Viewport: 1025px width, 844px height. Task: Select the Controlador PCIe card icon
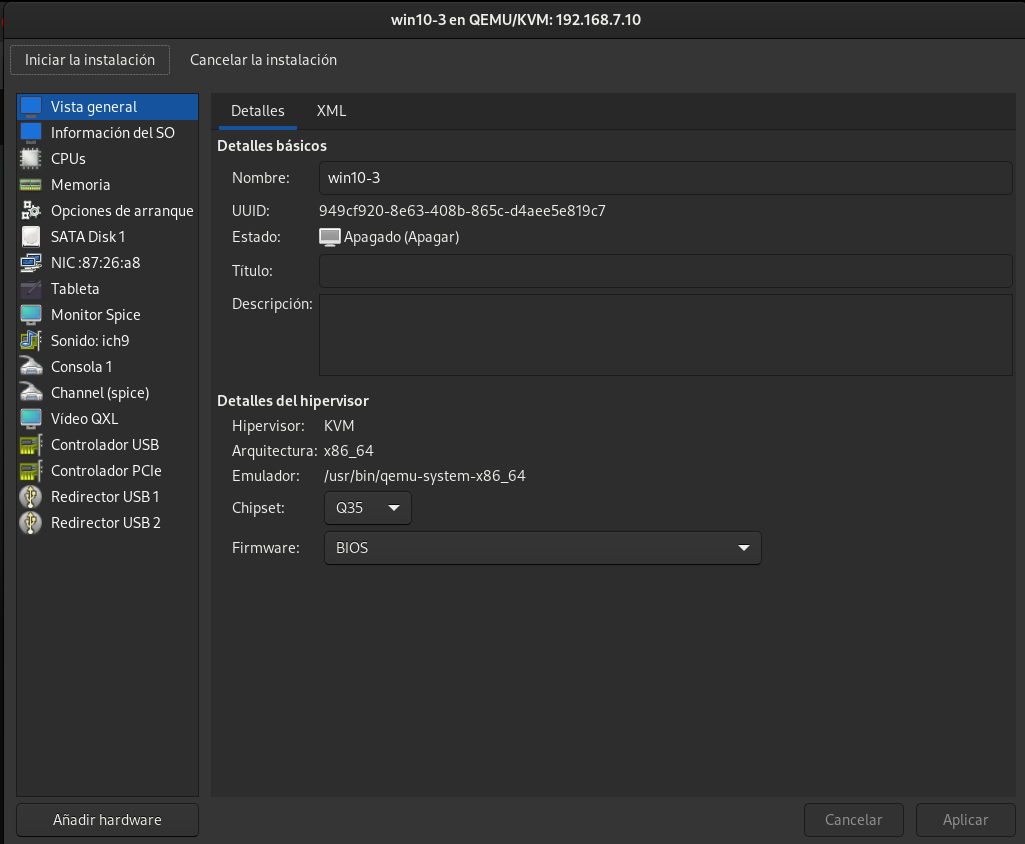31,471
